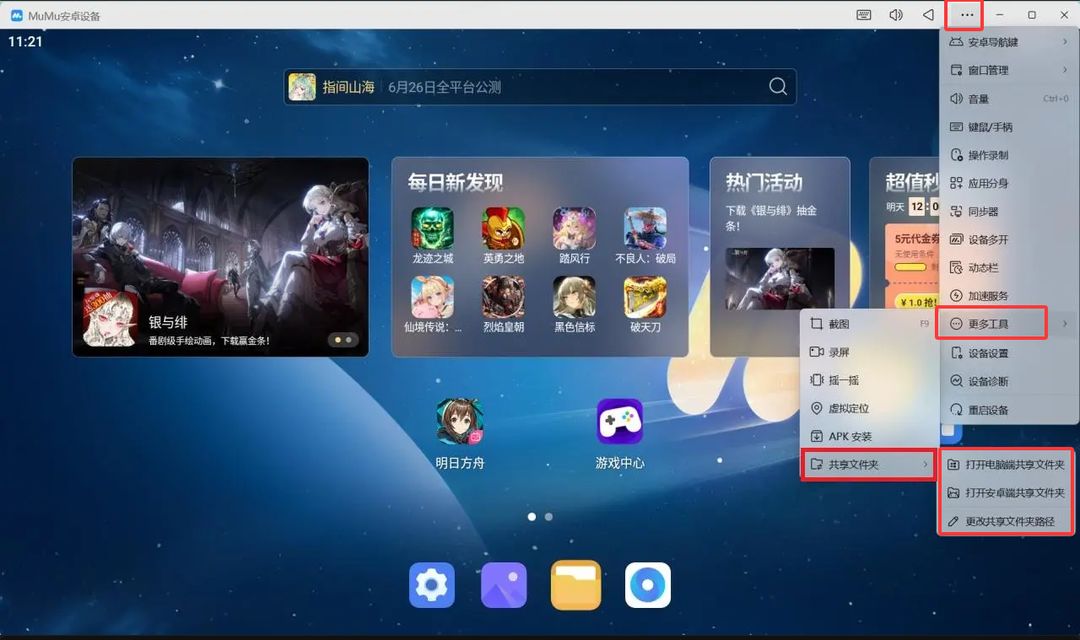The image size is (1080, 640).
Task: Click the volume speaker icon in title bar
Action: pos(896,15)
